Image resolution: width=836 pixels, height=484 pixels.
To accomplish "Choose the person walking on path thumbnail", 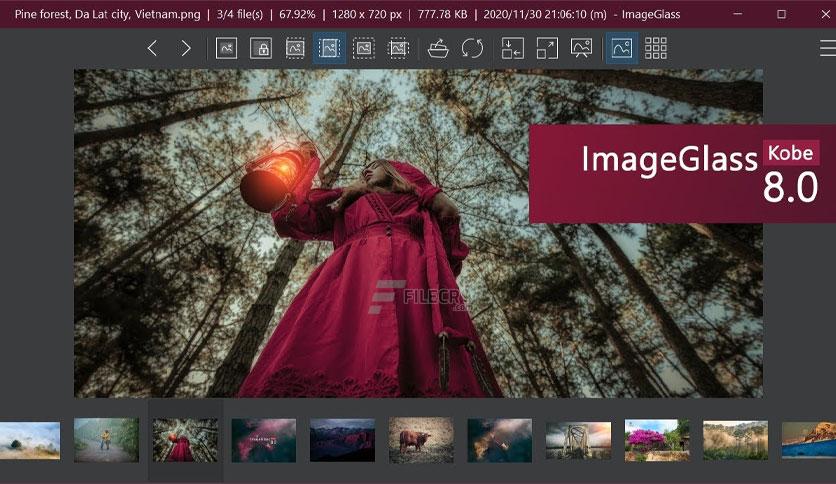I will (106, 440).
